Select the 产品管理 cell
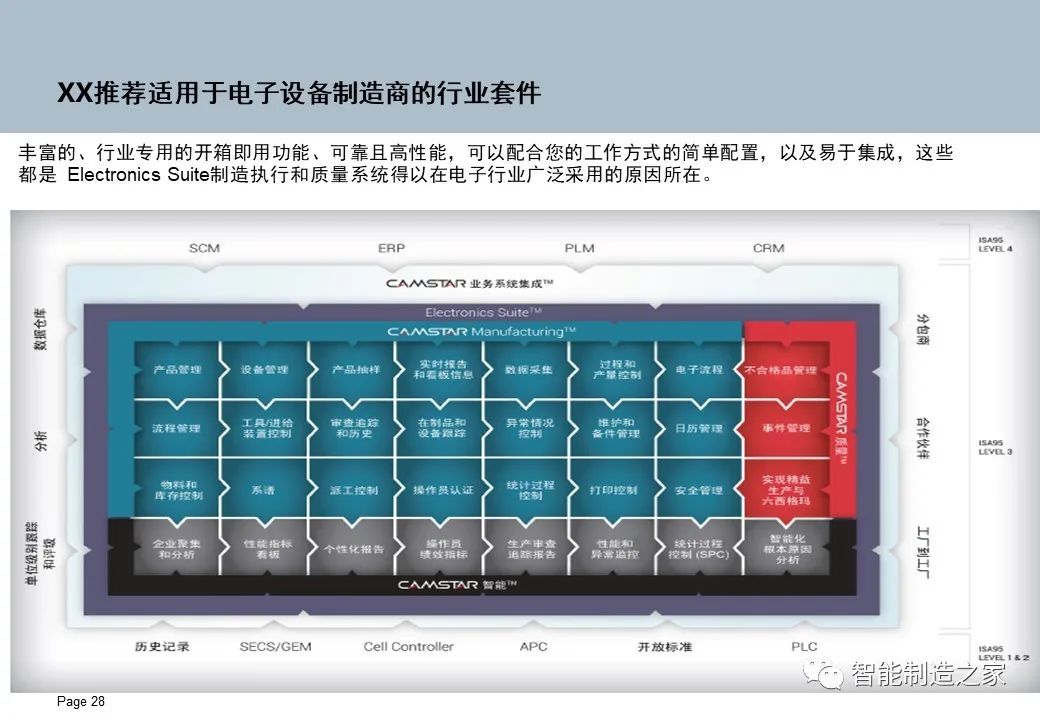This screenshot has width=1040, height=720. tap(176, 370)
